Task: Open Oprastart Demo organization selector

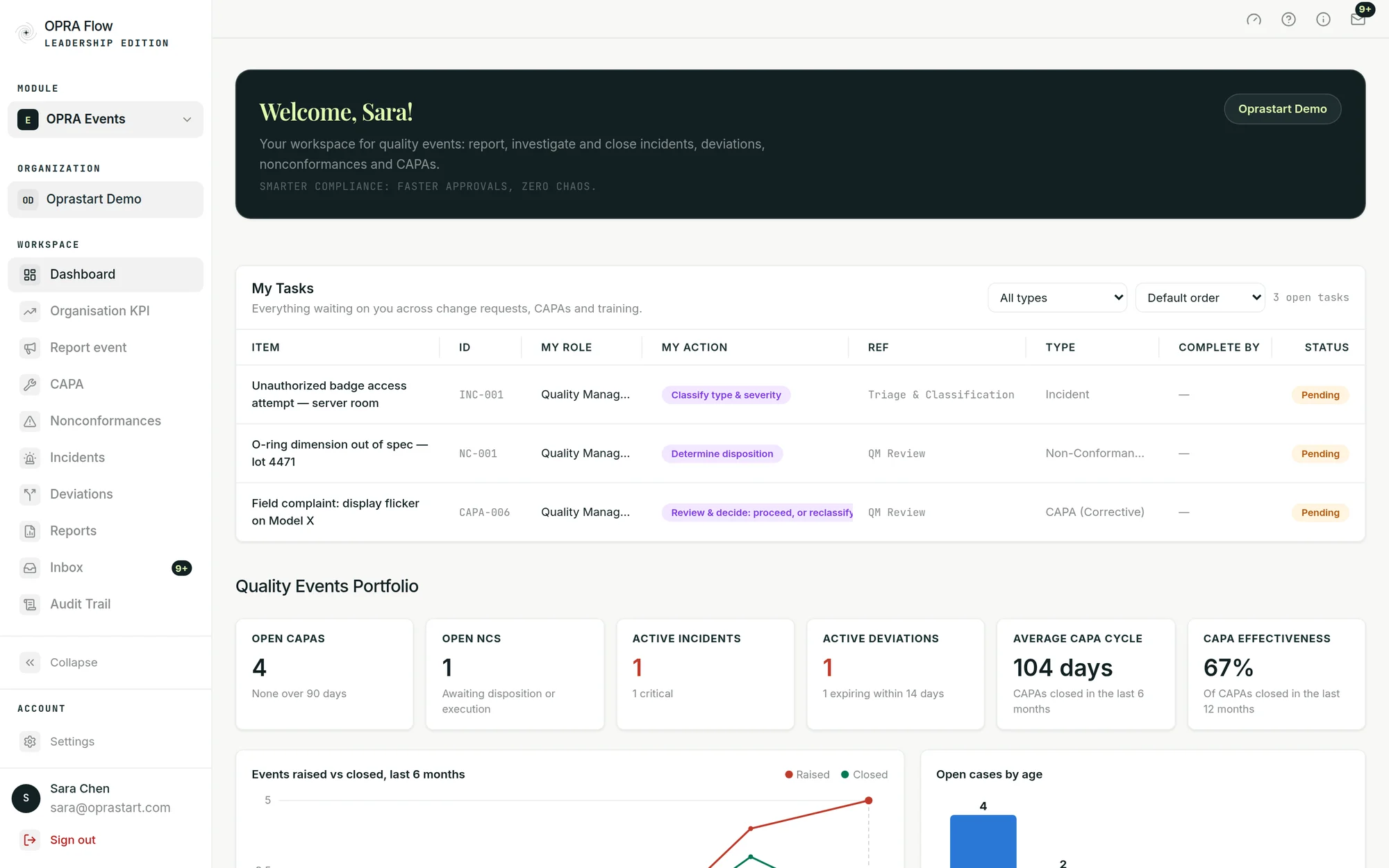Action: 106,199
